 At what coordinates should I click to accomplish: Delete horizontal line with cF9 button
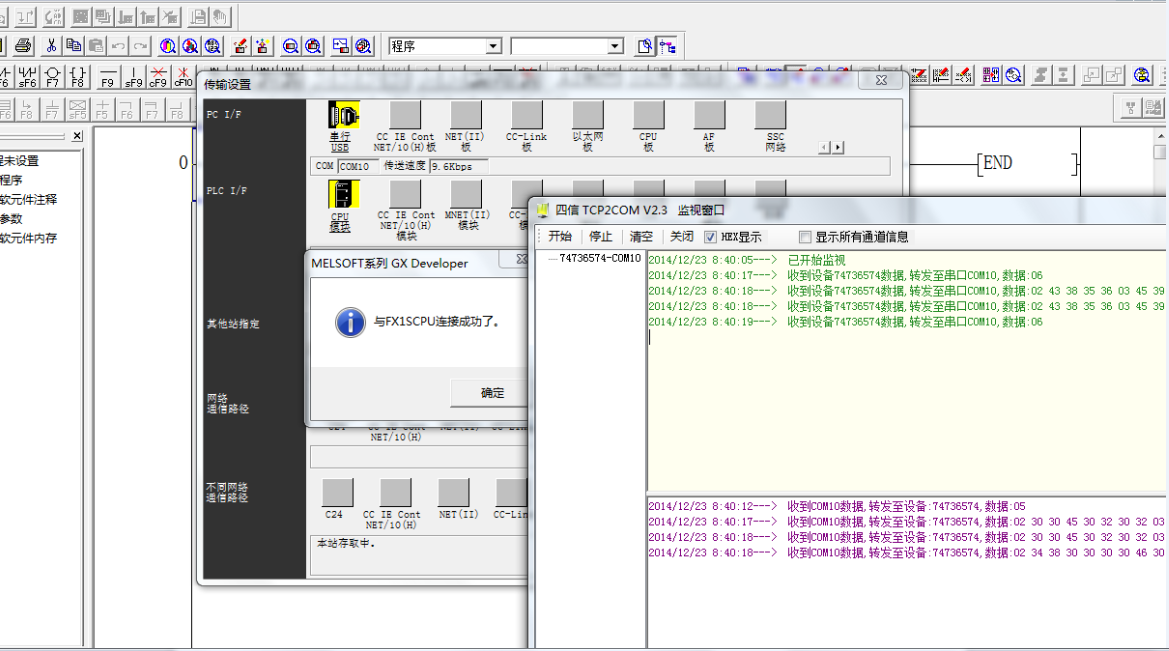point(158,77)
